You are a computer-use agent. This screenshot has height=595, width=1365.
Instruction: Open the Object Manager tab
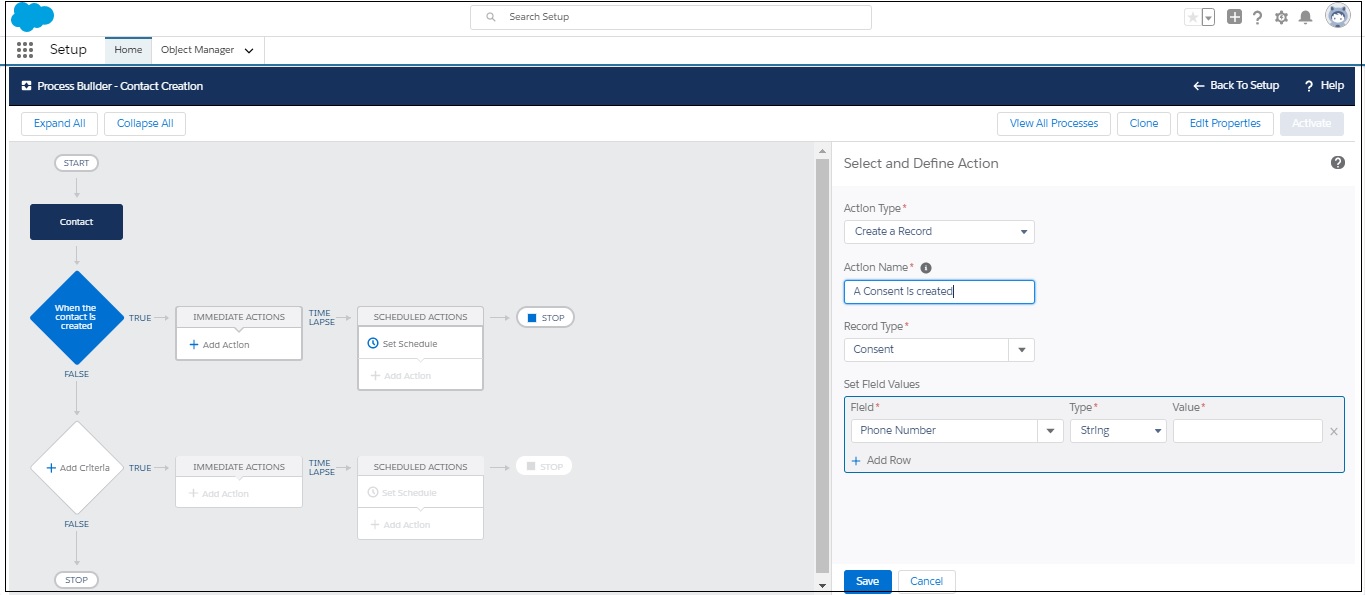tap(198, 50)
